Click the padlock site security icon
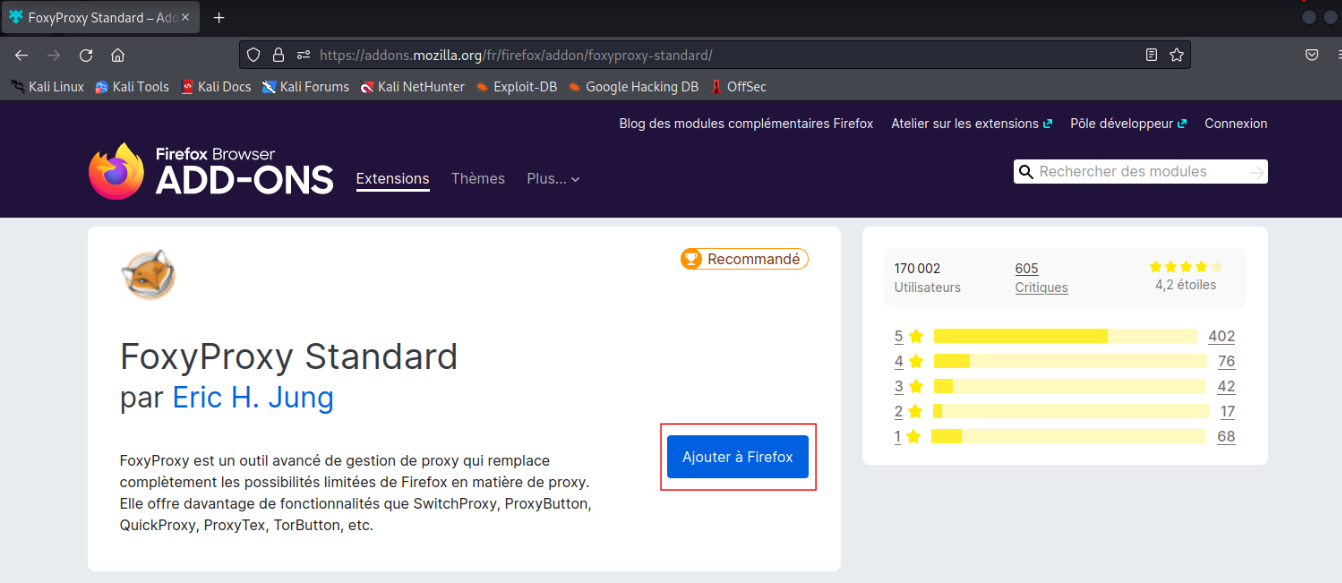The image size is (1342, 583). coord(279,55)
